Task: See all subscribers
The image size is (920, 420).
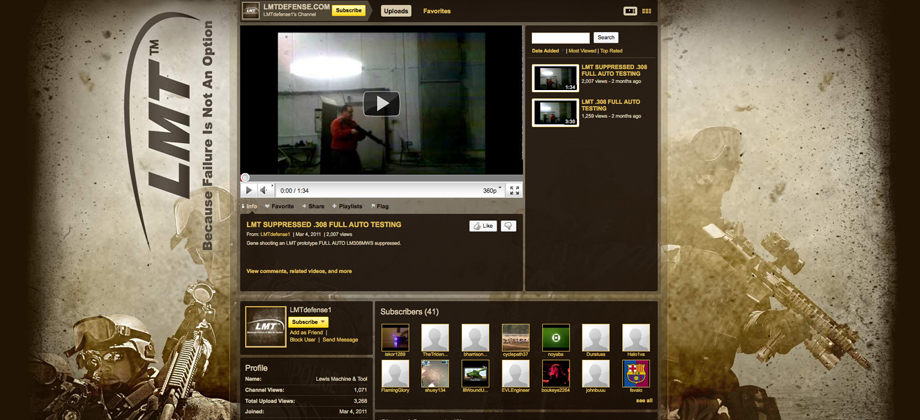Action: (644, 401)
